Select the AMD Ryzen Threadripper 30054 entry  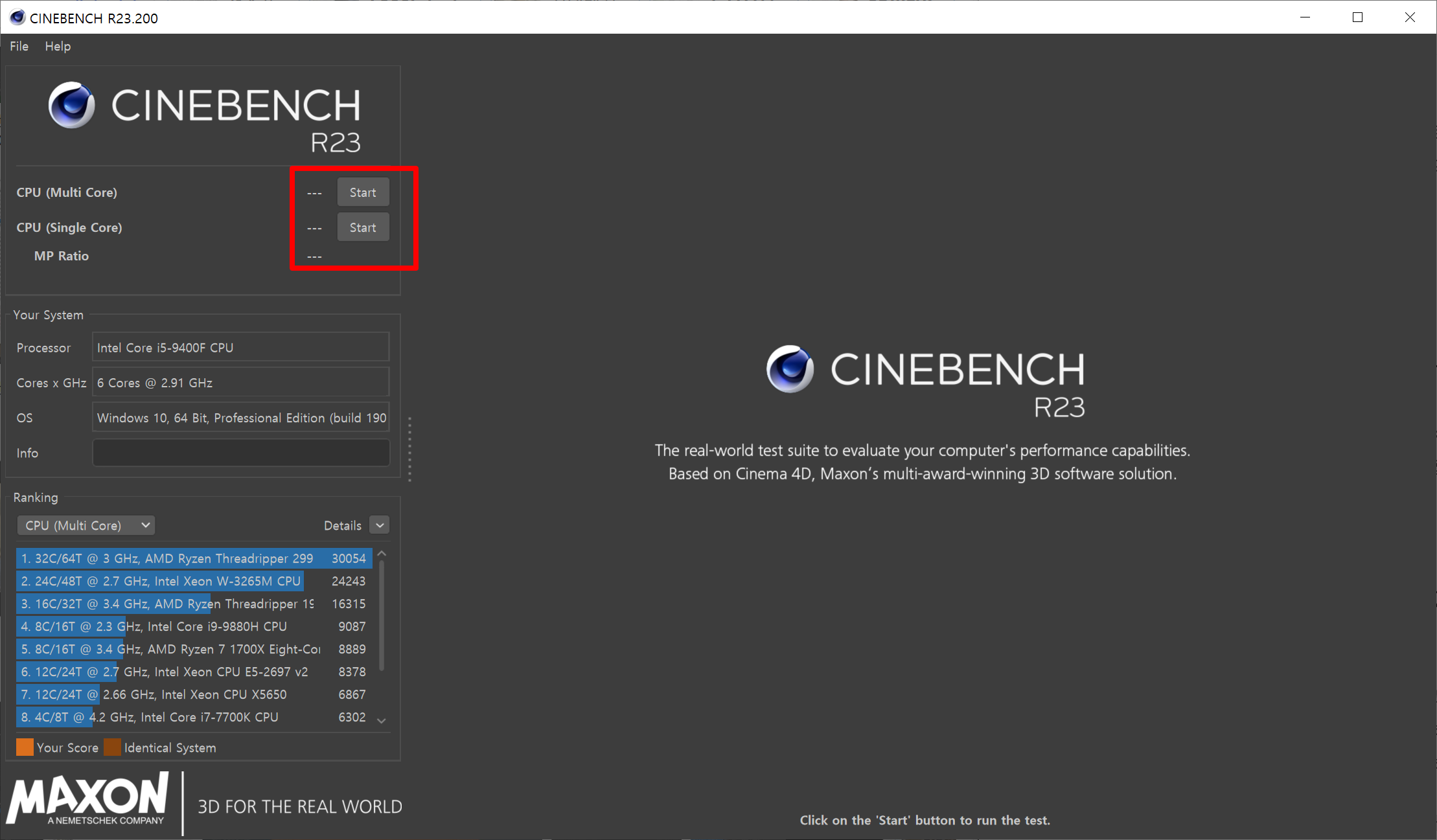point(193,558)
